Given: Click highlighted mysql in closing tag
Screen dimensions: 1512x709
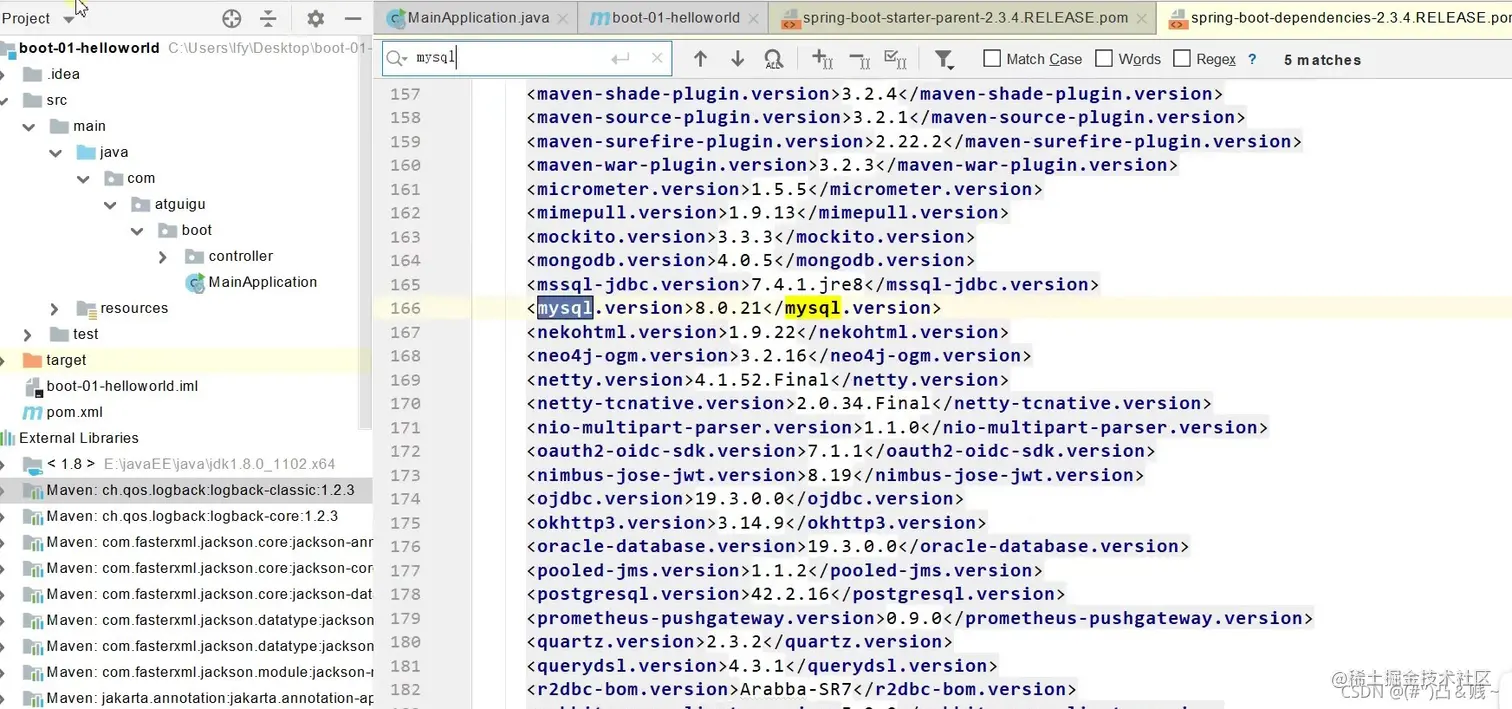Looking at the screenshot, I should point(812,308).
